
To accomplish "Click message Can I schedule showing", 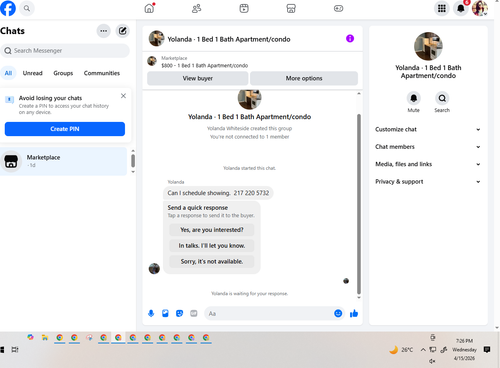I will [x=218, y=193].
